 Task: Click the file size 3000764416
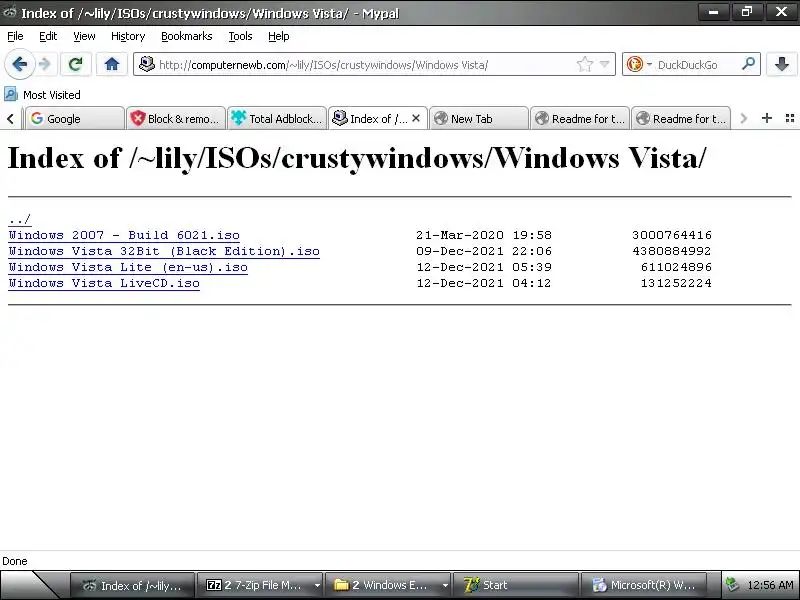tap(671, 235)
